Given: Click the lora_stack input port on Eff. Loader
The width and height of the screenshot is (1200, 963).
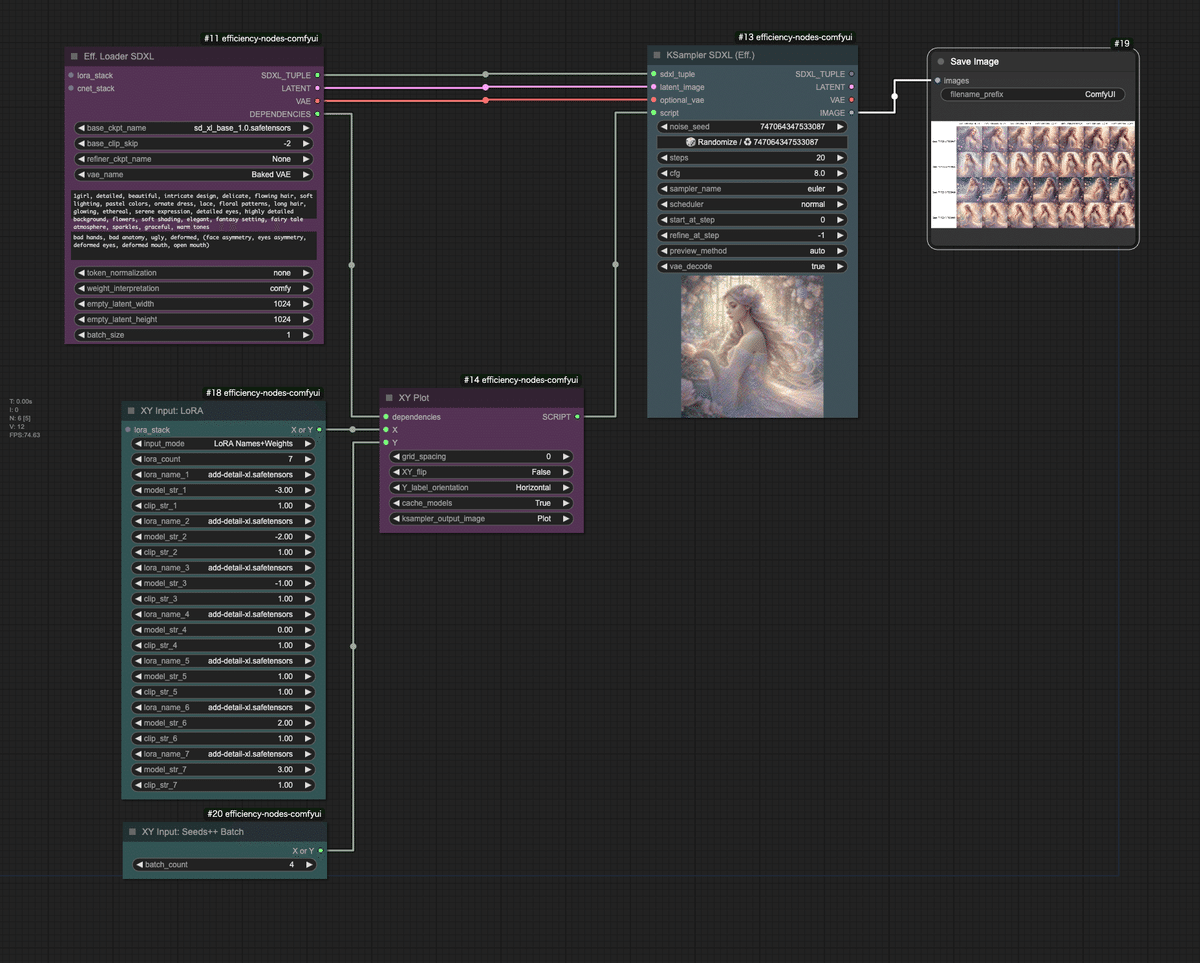Looking at the screenshot, I should click(71, 75).
